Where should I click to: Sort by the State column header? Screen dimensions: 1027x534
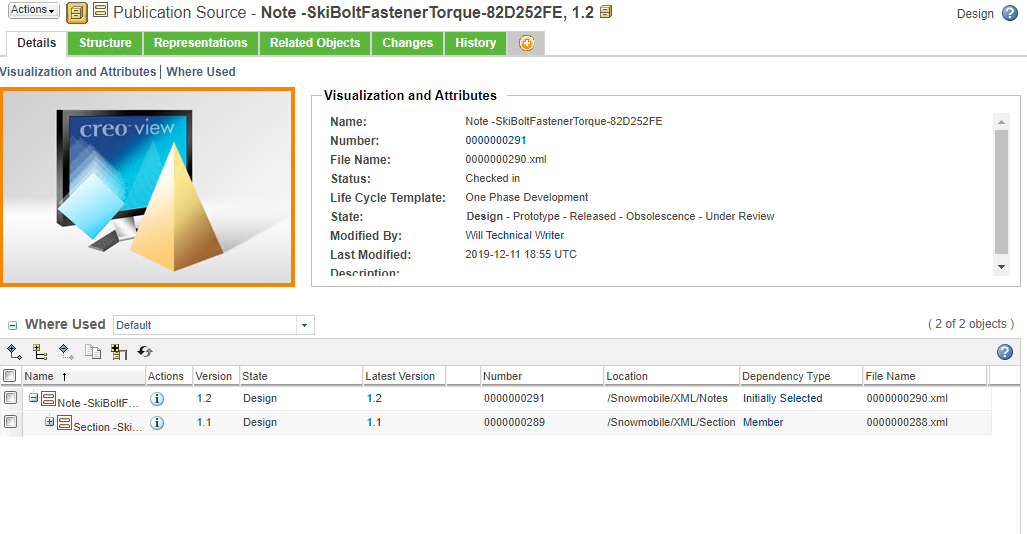[x=301, y=376]
